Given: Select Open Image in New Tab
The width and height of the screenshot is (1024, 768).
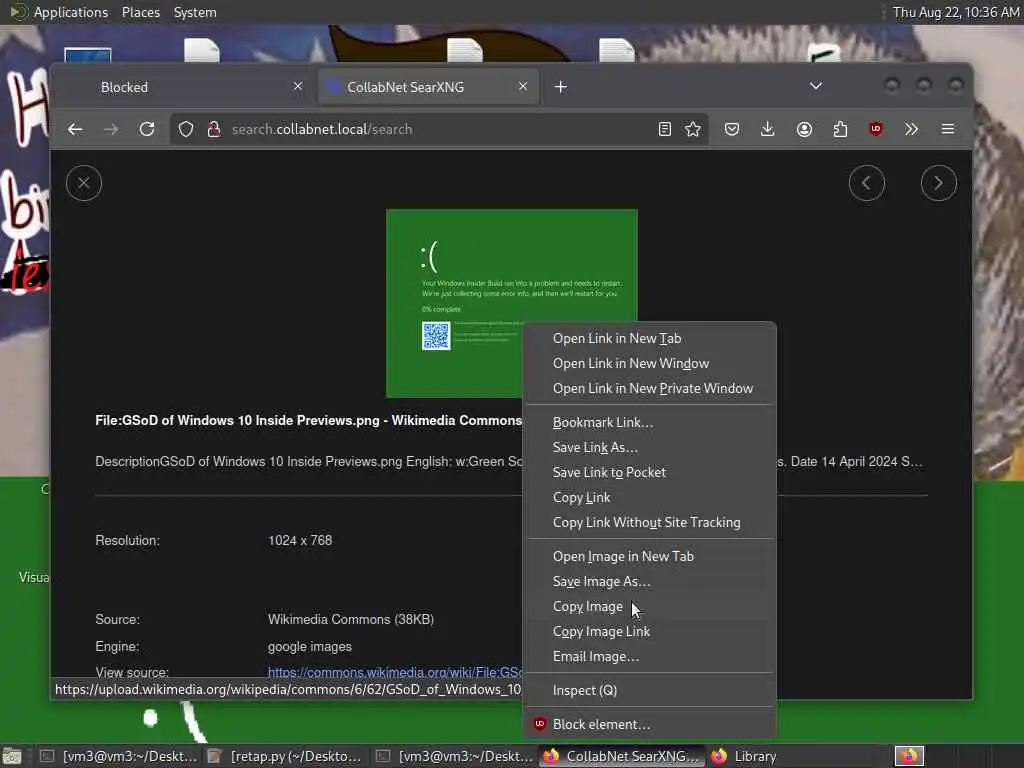Looking at the screenshot, I should pos(650,556).
